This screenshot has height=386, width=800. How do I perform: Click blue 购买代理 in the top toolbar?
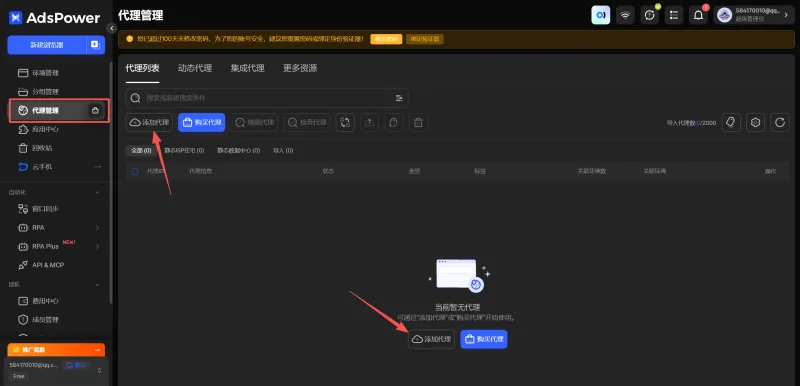coord(202,122)
